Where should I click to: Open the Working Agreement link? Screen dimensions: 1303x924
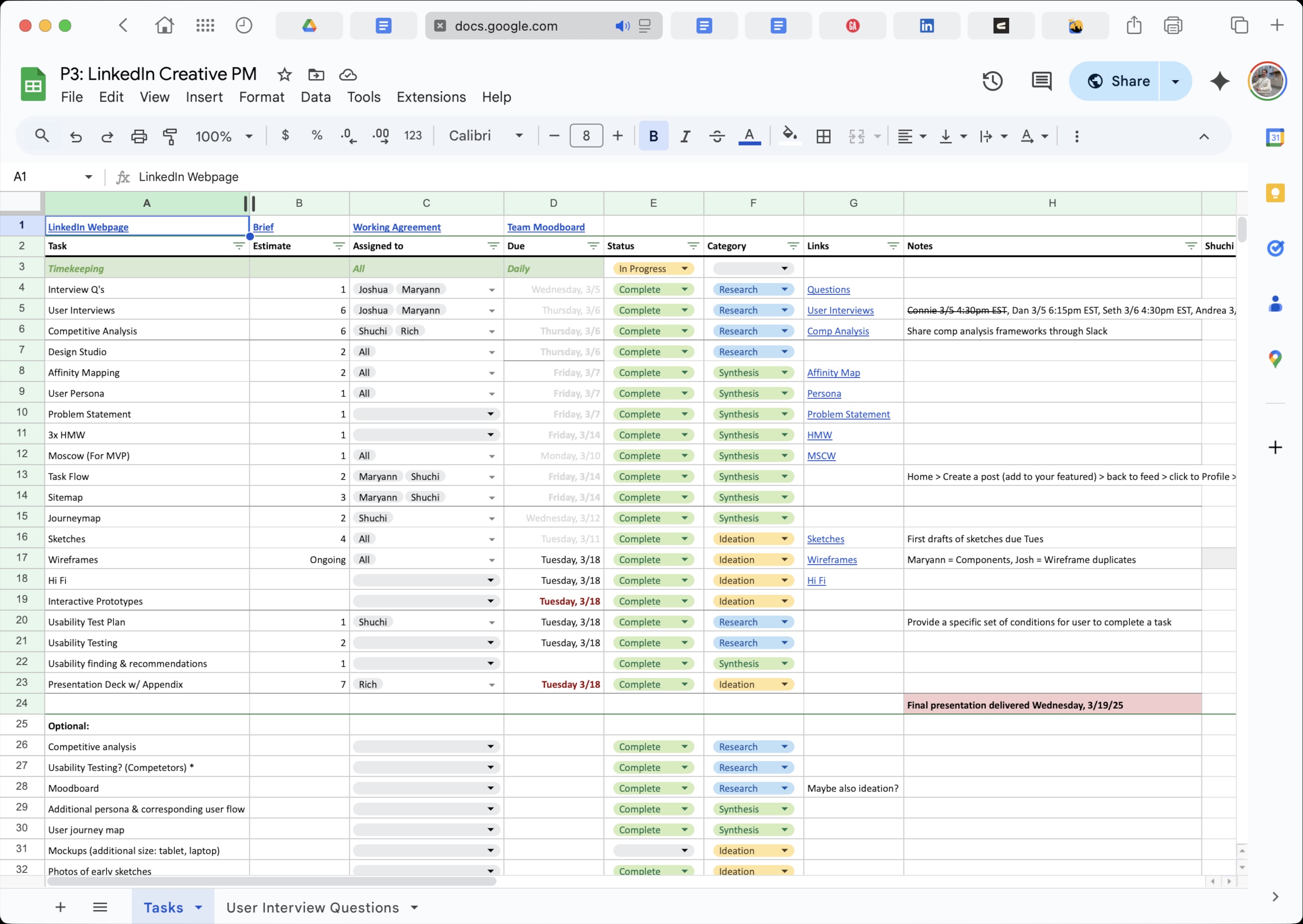point(396,227)
